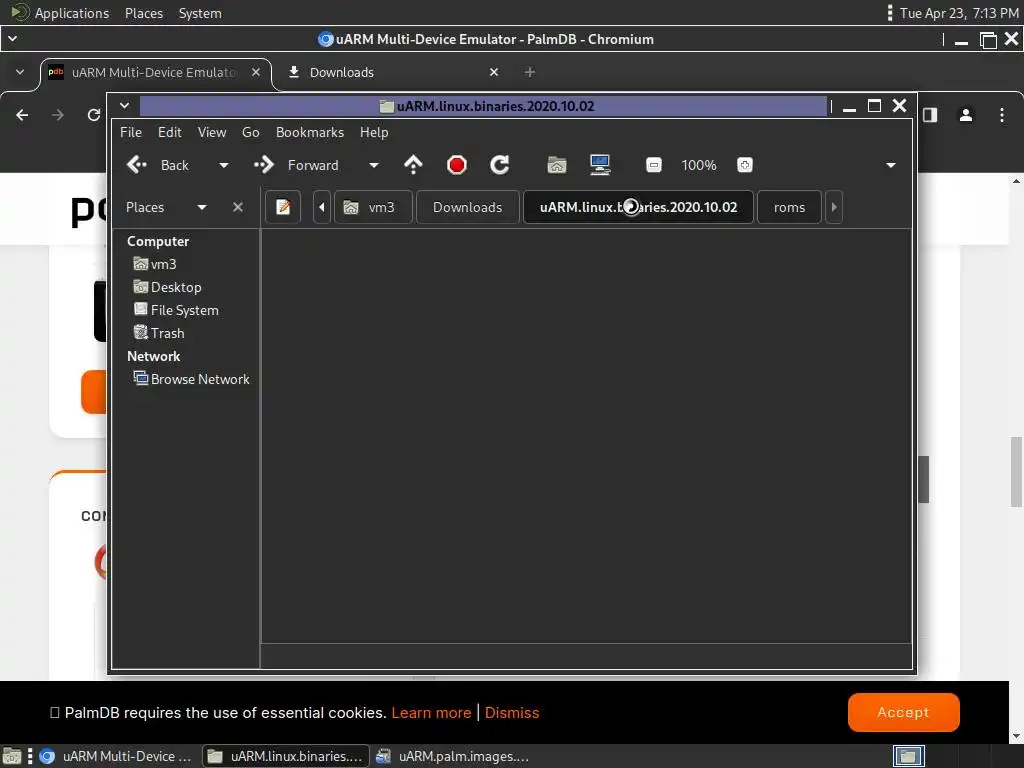Select File System in Places sidebar
This screenshot has width=1024, height=768.
tap(176, 310)
